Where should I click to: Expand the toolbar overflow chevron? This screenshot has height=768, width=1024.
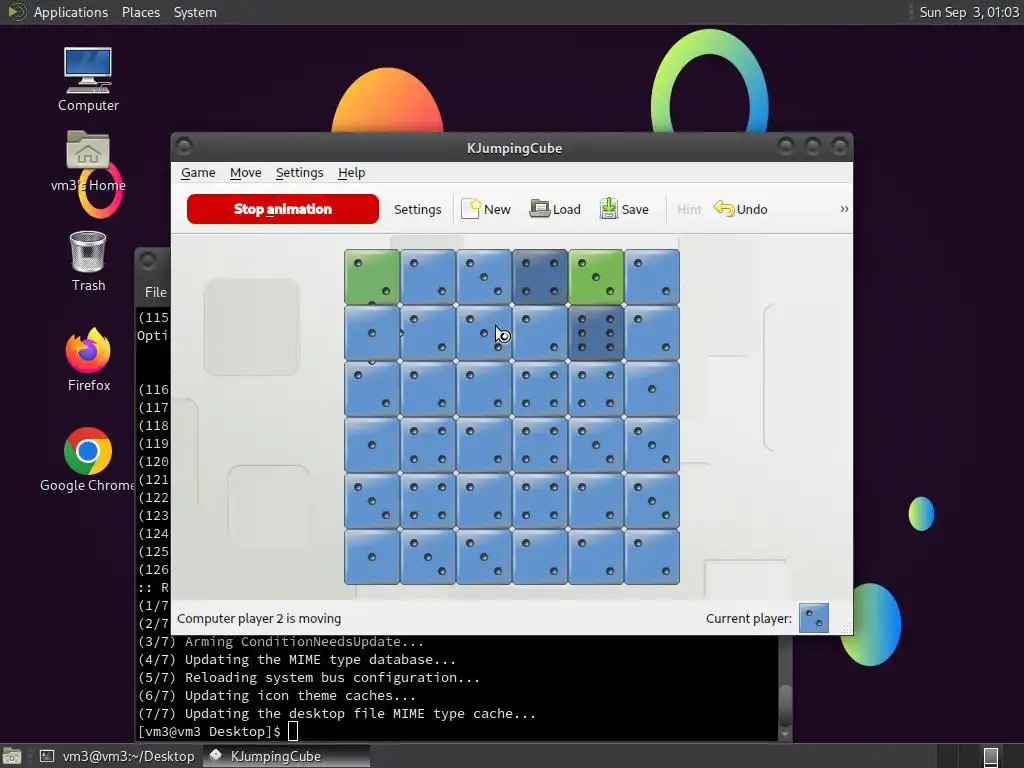coord(844,209)
